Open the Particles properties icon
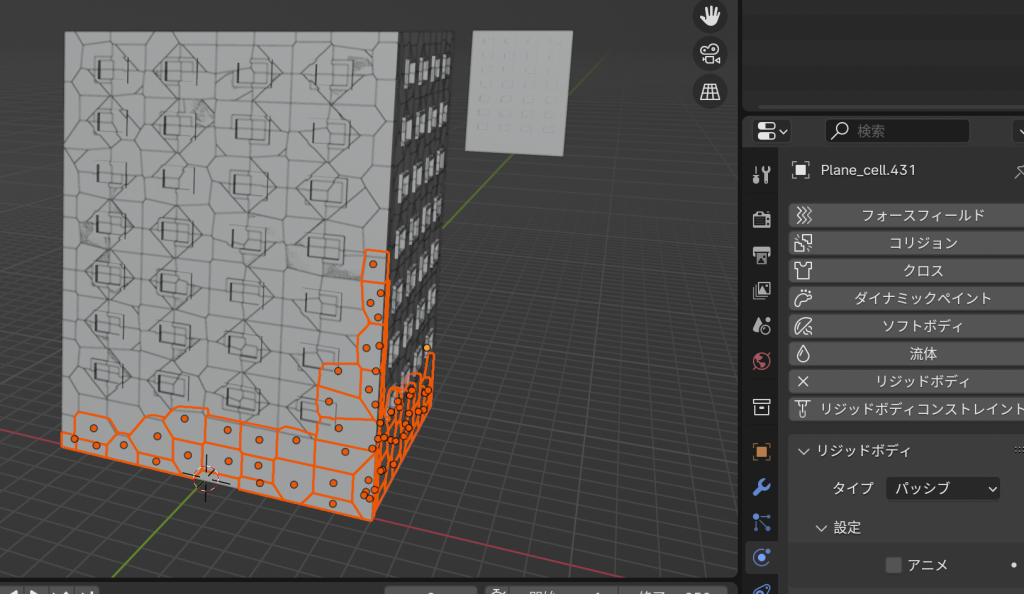The height and width of the screenshot is (594, 1024). click(761, 522)
